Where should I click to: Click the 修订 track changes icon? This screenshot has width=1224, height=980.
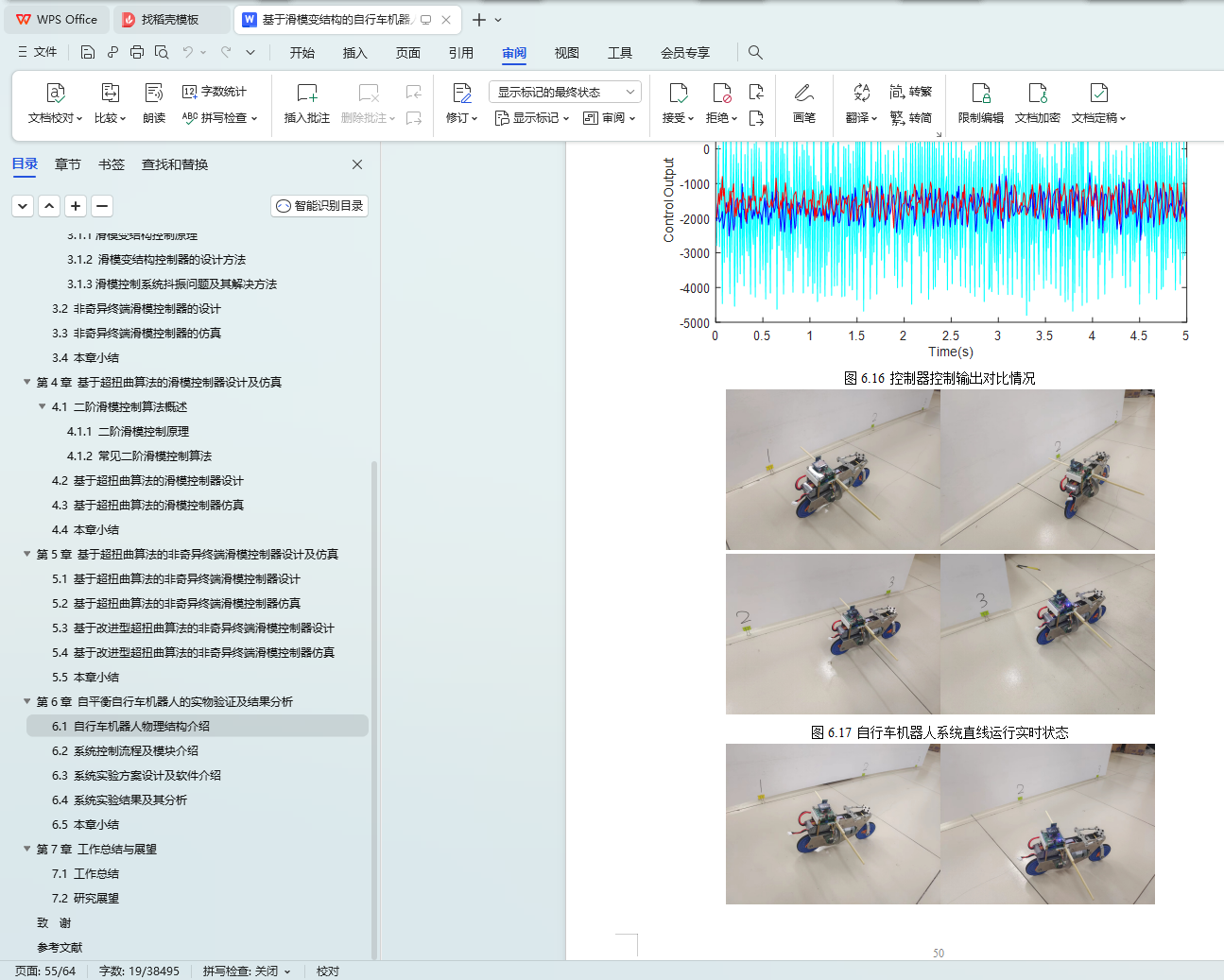[x=461, y=93]
